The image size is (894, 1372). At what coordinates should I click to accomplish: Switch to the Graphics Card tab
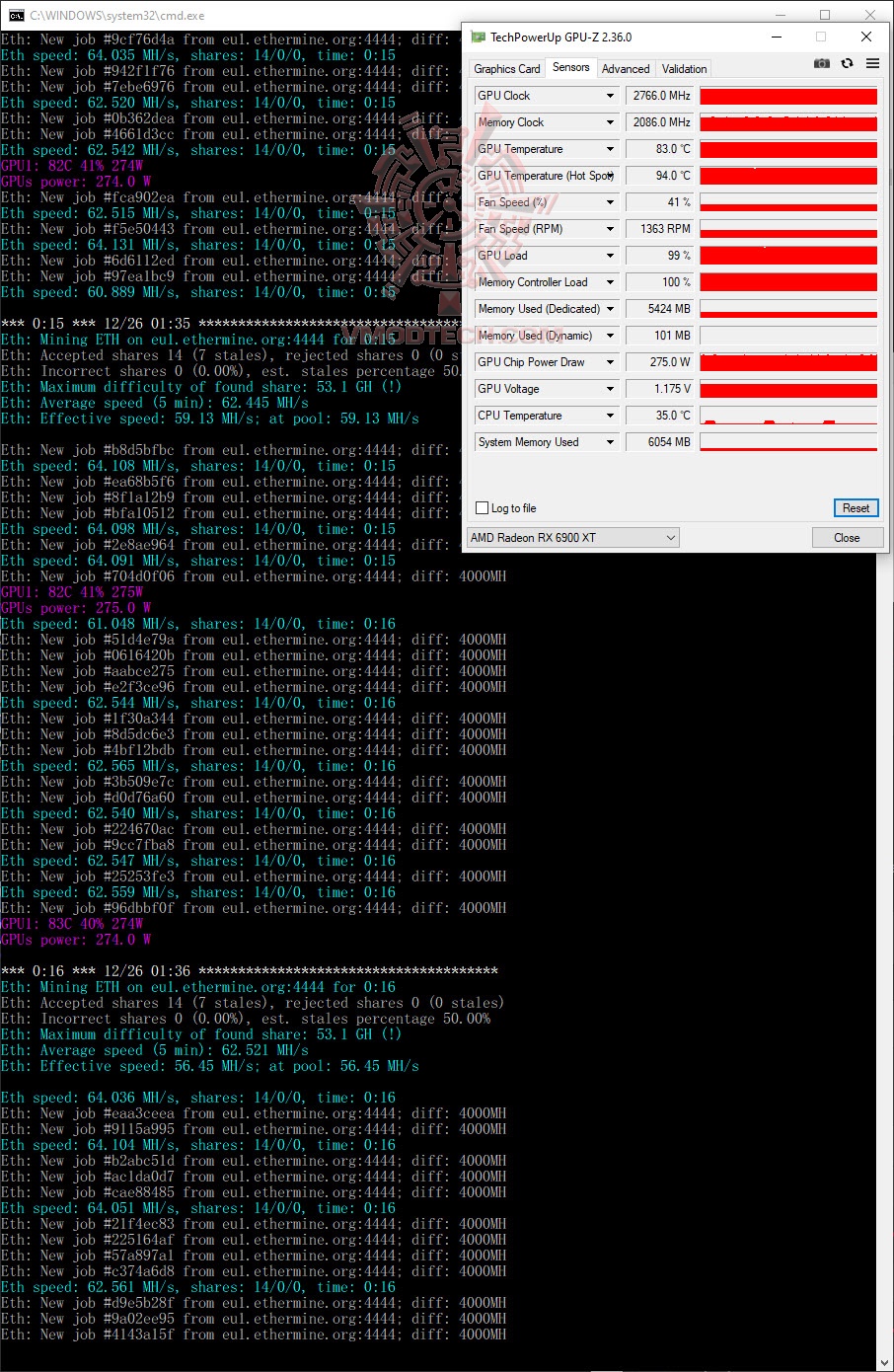pos(507,69)
